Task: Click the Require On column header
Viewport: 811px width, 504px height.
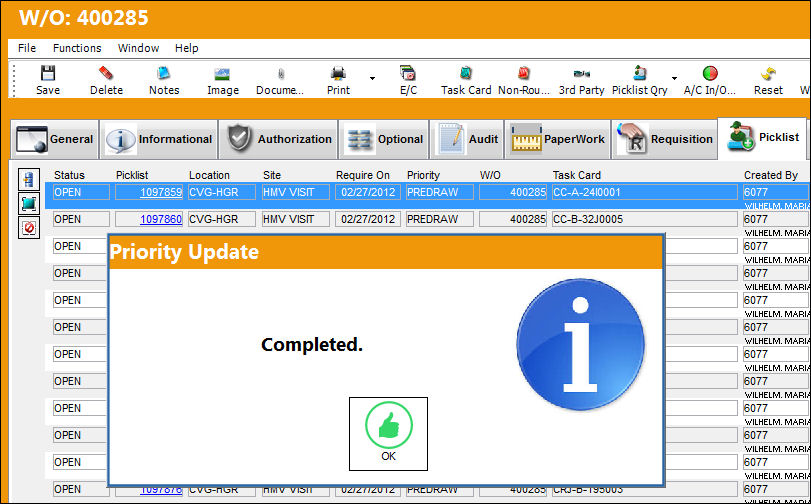Action: [x=363, y=175]
